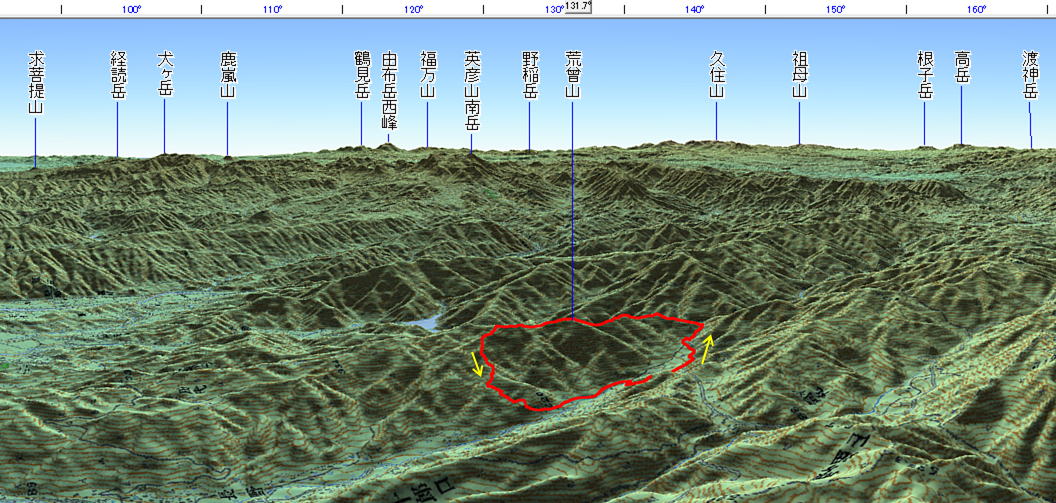Click the 求菩提山 mountain label
Screen dimensions: 1056x503
pos(36,85)
